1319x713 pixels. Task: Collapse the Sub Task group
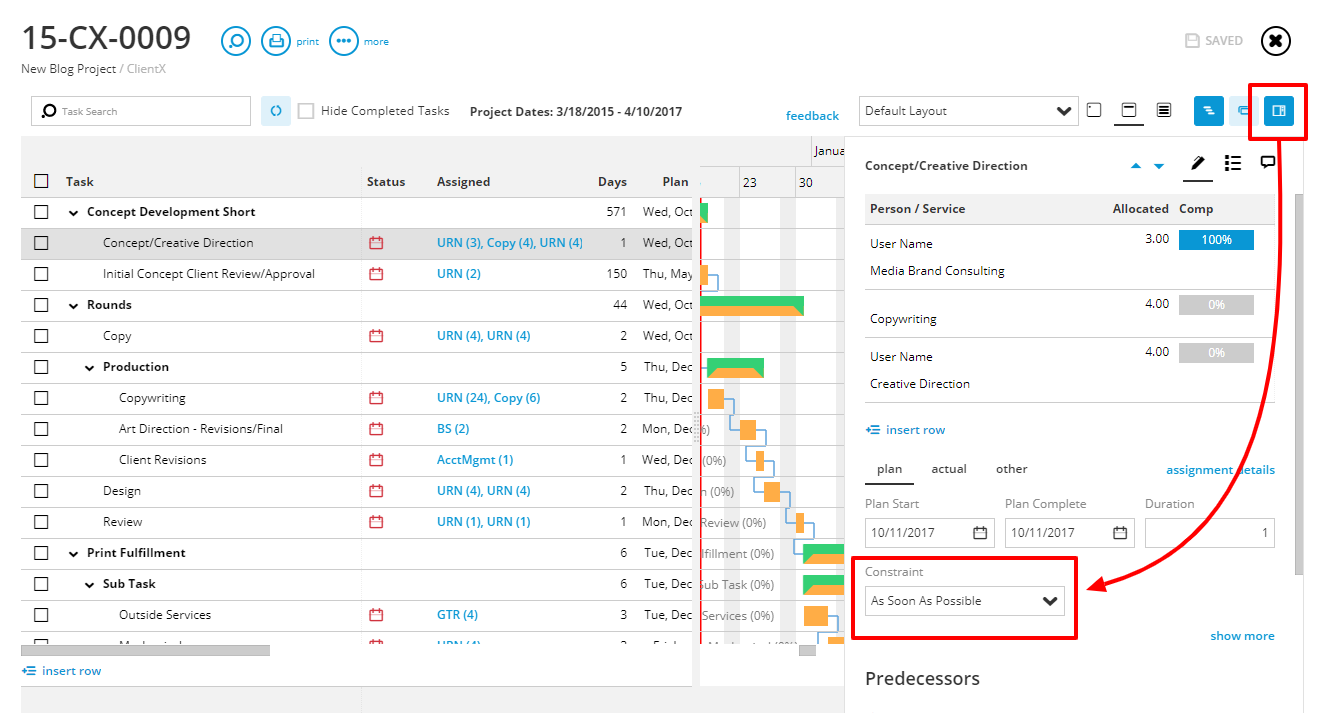pyautogui.click(x=89, y=585)
